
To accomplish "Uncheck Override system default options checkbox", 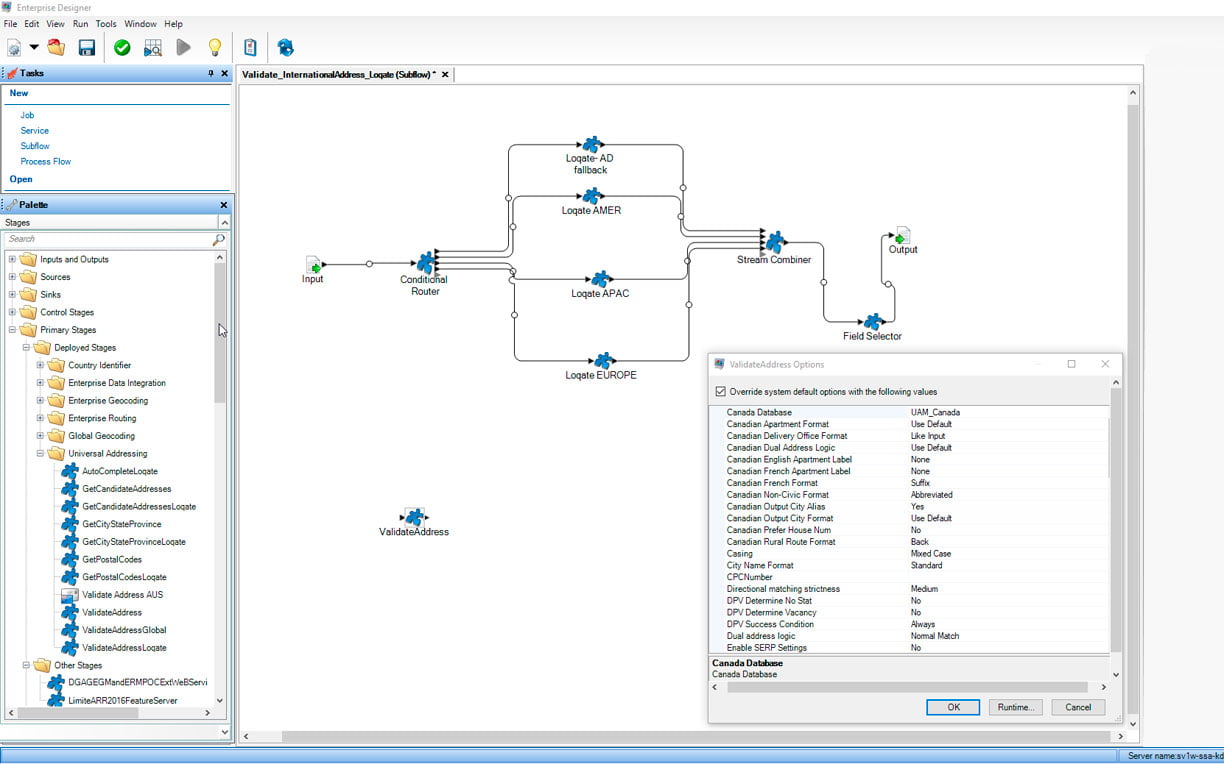I will (x=721, y=392).
